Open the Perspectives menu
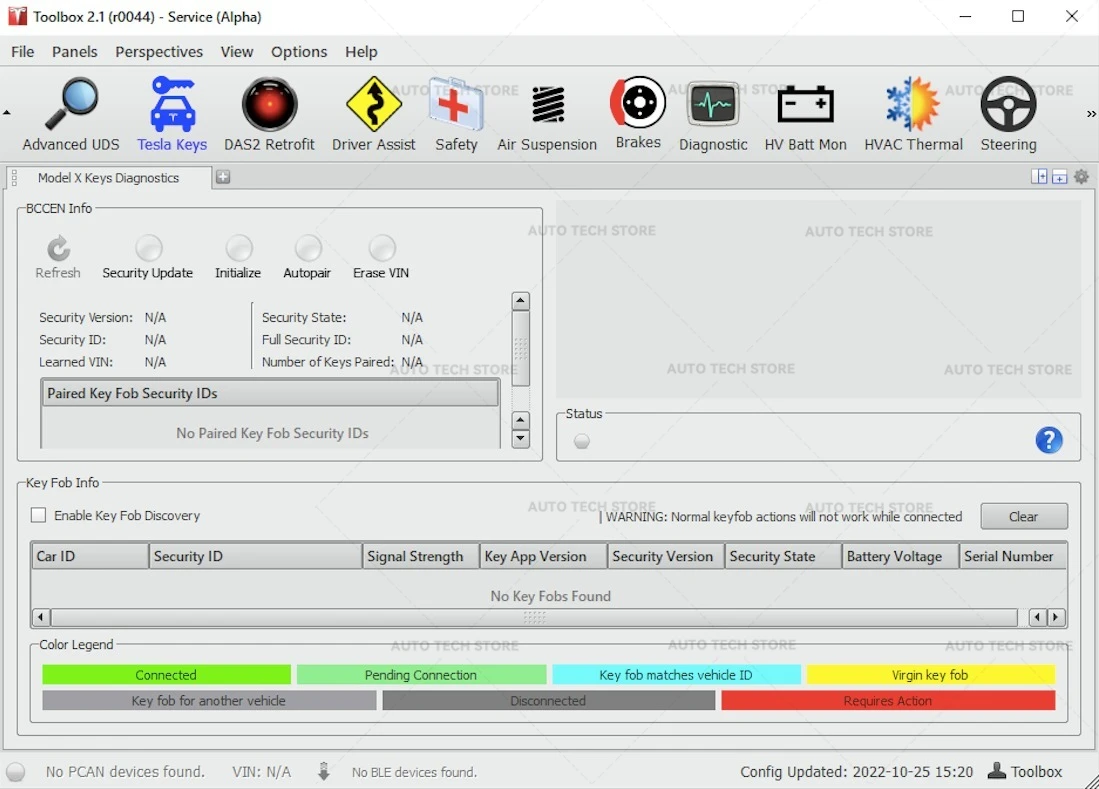1099x789 pixels. pos(159,52)
